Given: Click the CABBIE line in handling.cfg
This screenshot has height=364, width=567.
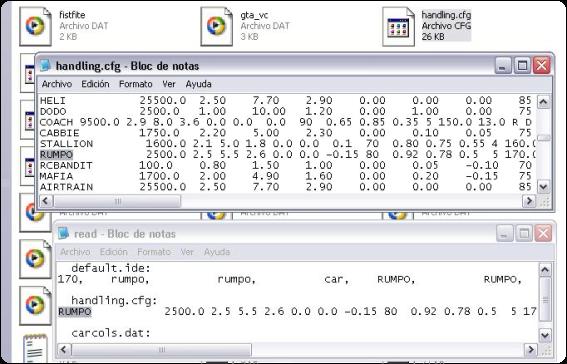Looking at the screenshot, I should (286, 133).
